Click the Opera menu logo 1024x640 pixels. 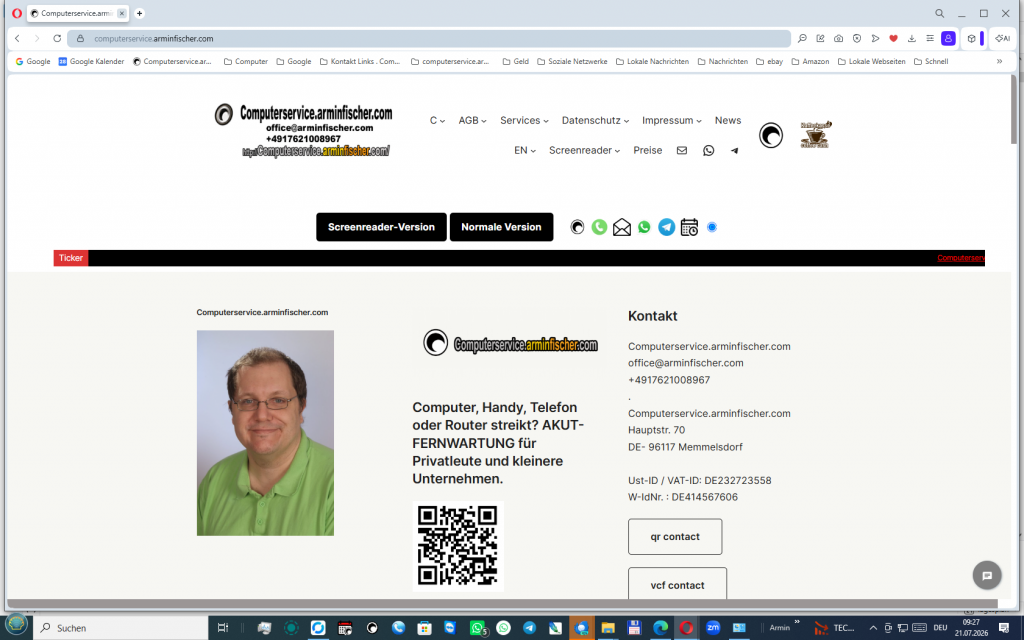(17, 13)
